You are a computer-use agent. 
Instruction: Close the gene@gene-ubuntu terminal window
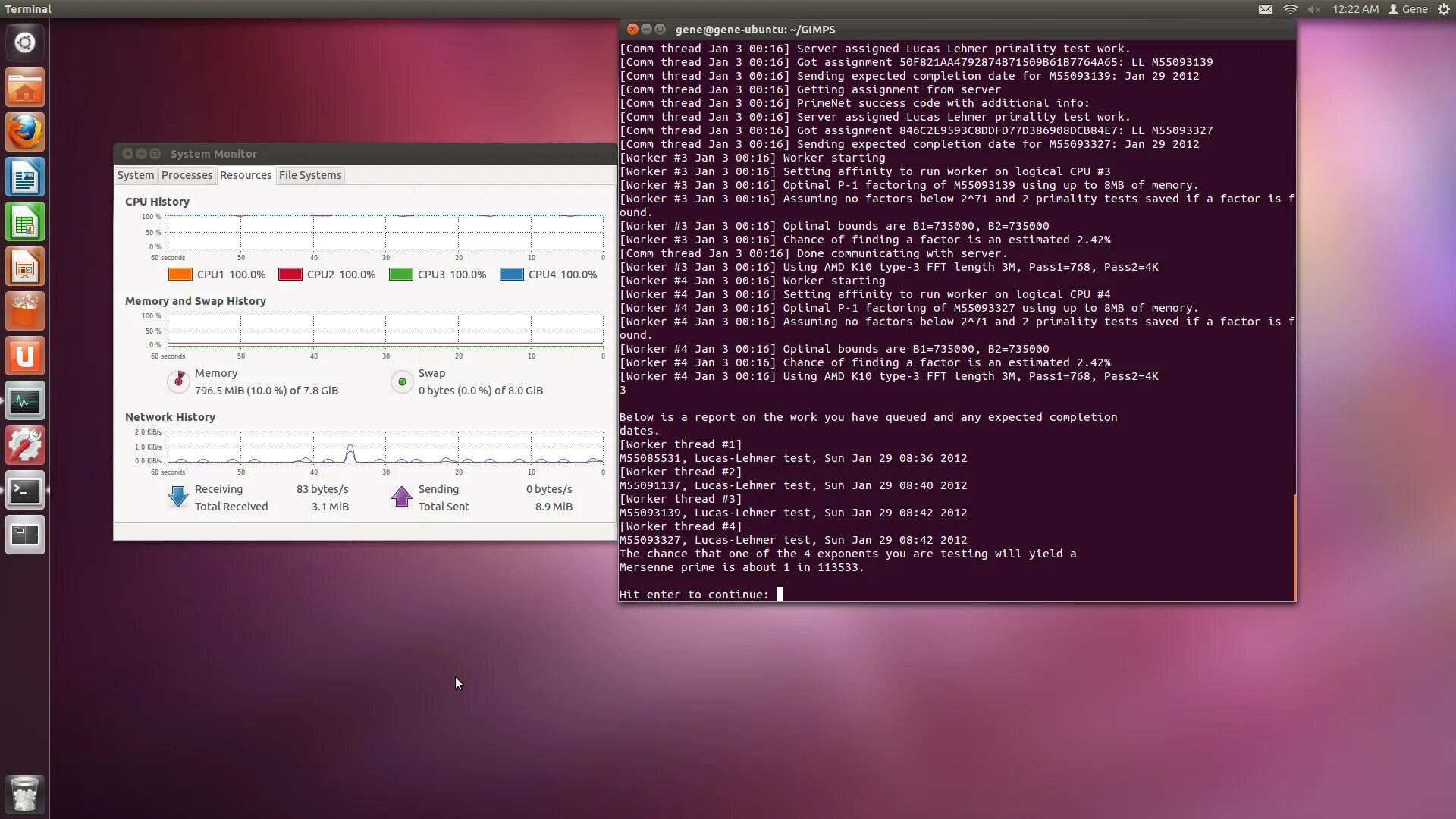click(632, 30)
